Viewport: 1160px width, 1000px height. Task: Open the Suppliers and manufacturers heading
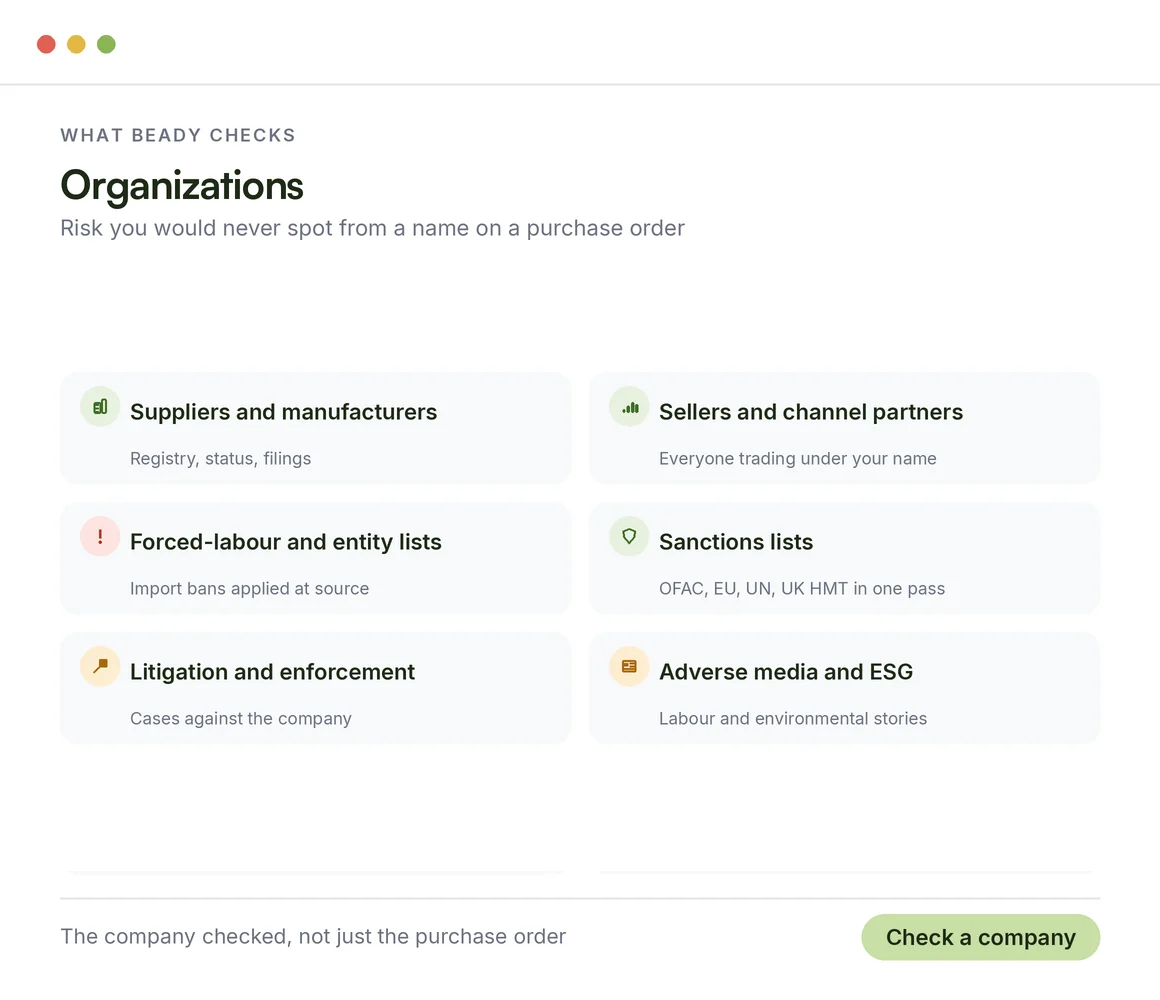point(283,412)
